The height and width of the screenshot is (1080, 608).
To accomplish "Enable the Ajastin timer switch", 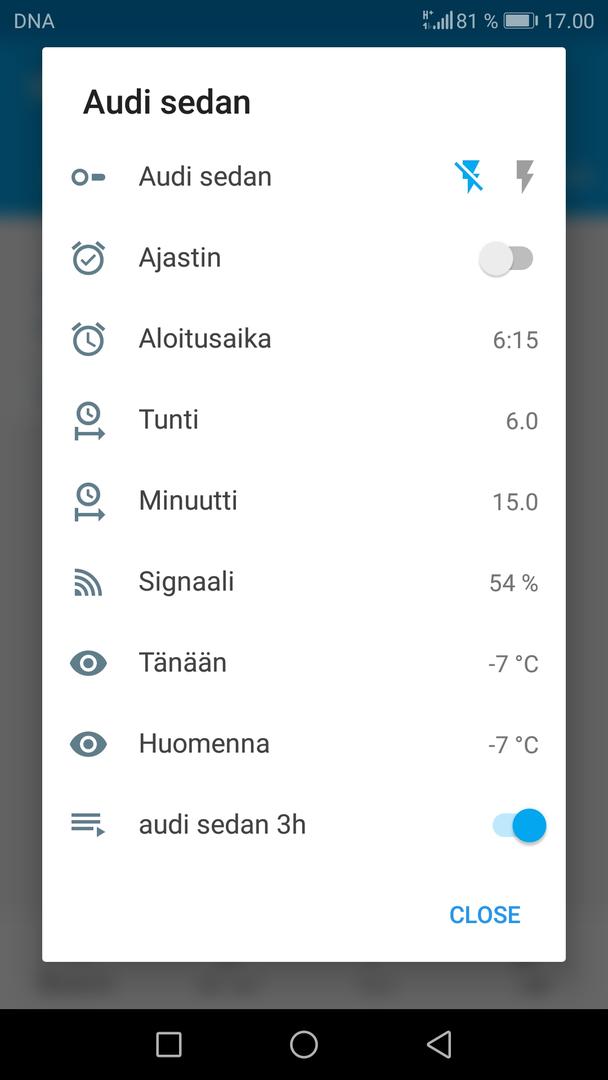I will click(x=507, y=259).
